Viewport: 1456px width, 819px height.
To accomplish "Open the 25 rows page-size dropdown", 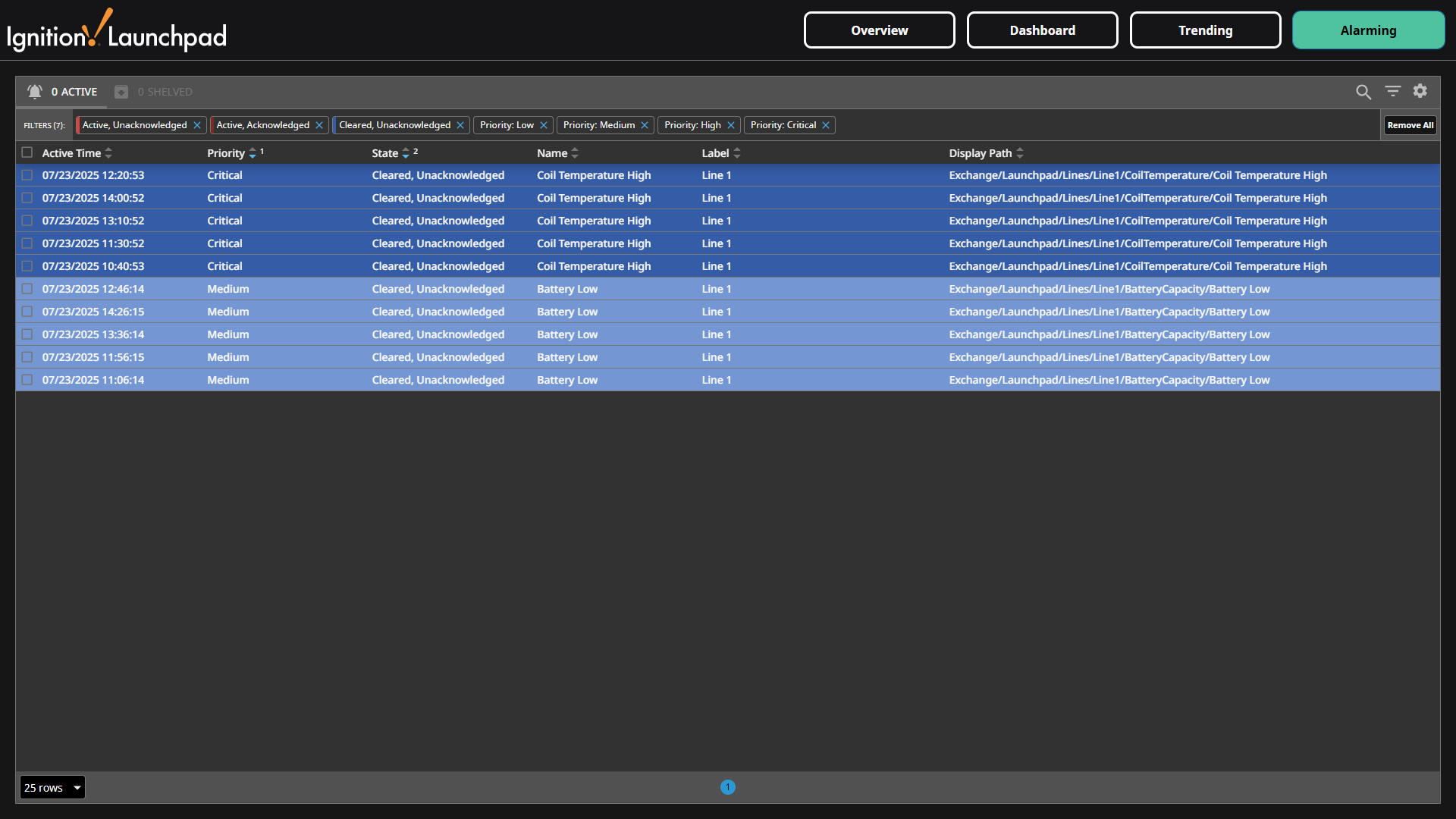I will 52,788.
